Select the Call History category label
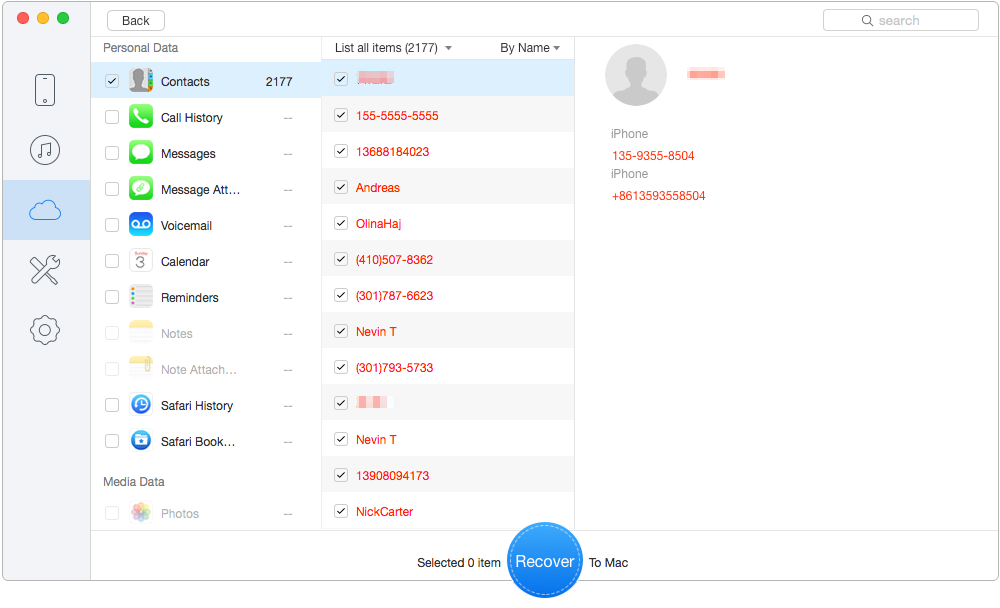Screen dimensions: 1000x608 pyautogui.click(x=192, y=117)
